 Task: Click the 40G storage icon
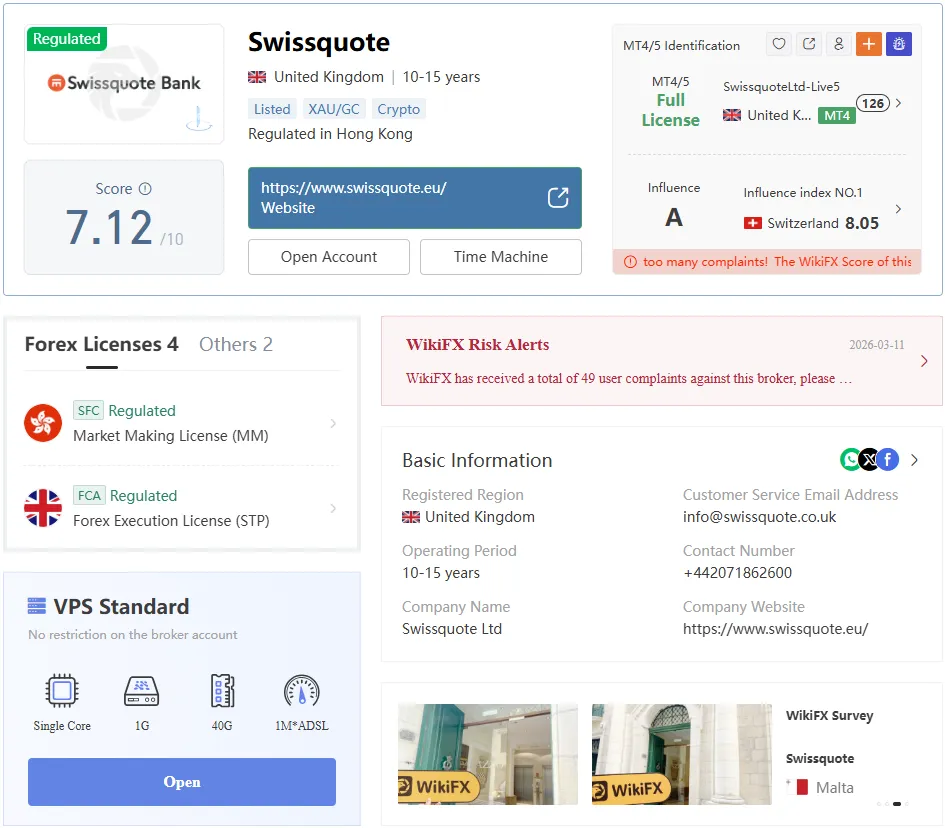(222, 691)
